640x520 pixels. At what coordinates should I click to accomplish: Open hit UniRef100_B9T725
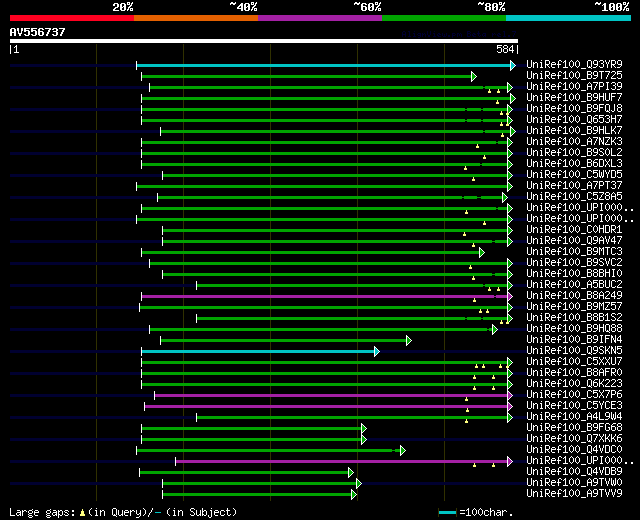[x=574, y=76]
